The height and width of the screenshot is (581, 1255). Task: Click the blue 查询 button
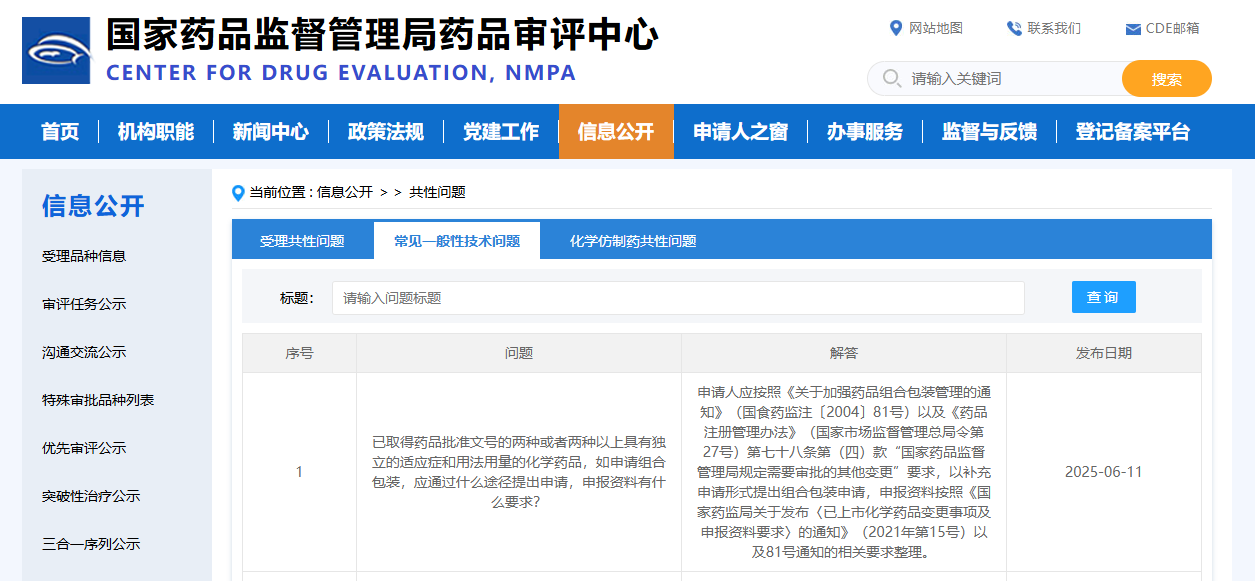coord(1103,297)
